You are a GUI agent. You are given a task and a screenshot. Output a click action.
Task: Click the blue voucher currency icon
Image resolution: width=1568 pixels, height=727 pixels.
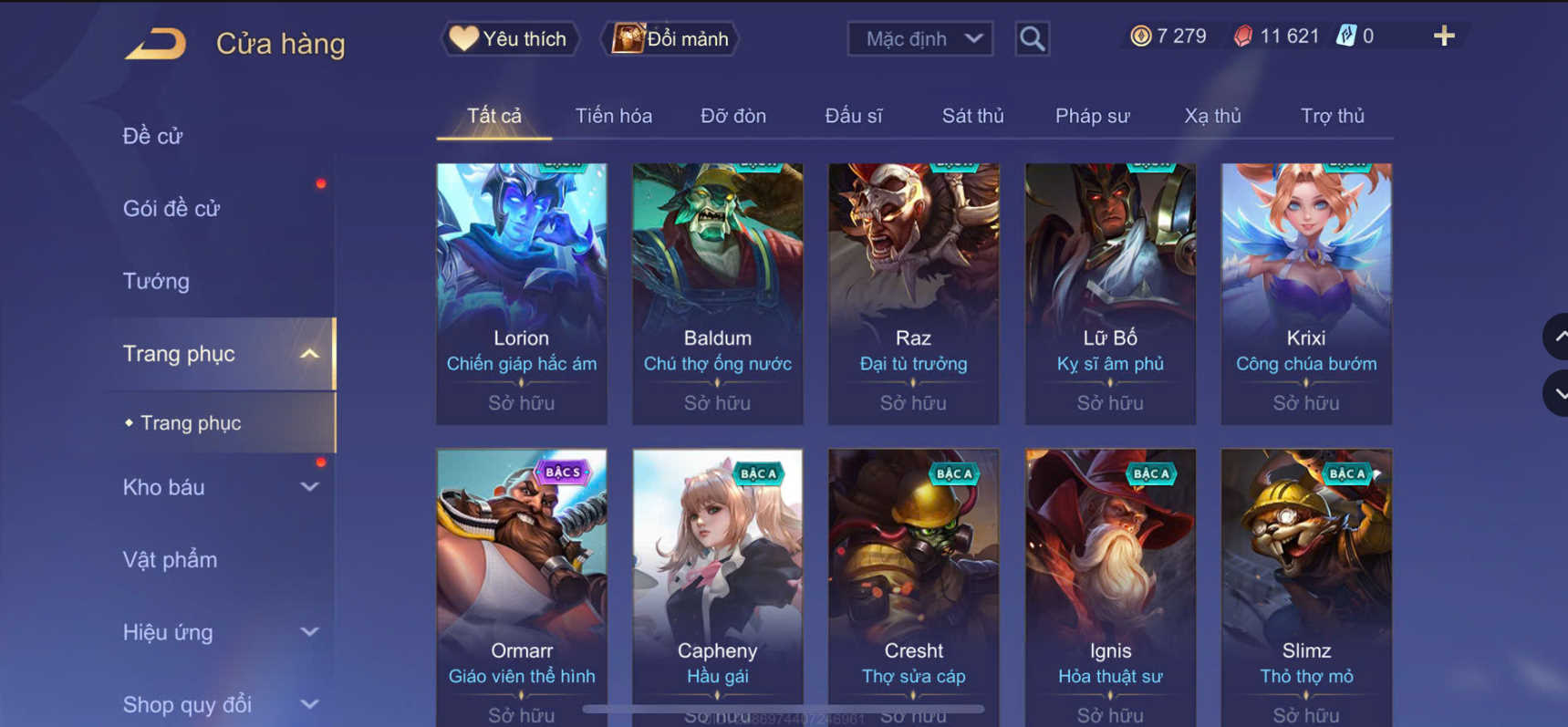1345,36
